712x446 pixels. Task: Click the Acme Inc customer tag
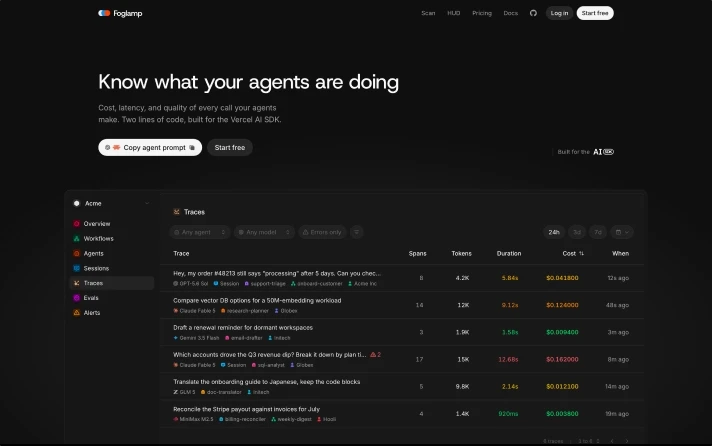362,283
